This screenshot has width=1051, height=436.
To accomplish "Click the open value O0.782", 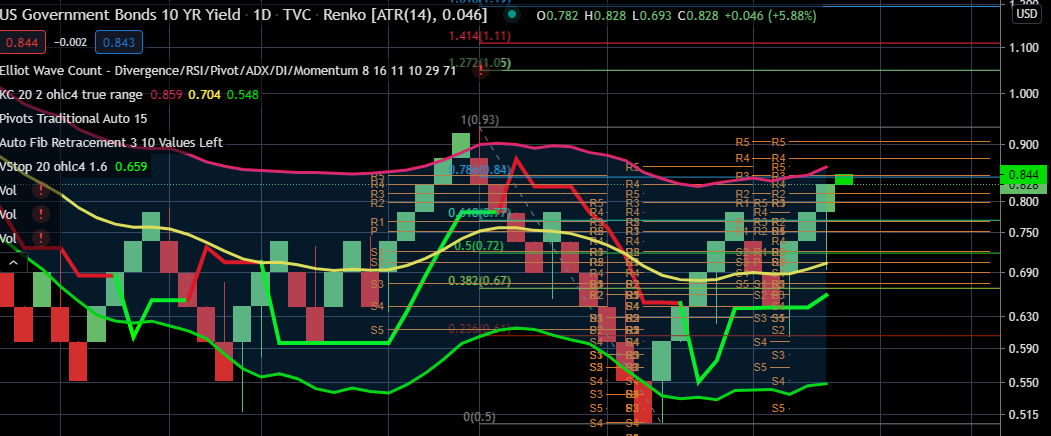I will (560, 15).
